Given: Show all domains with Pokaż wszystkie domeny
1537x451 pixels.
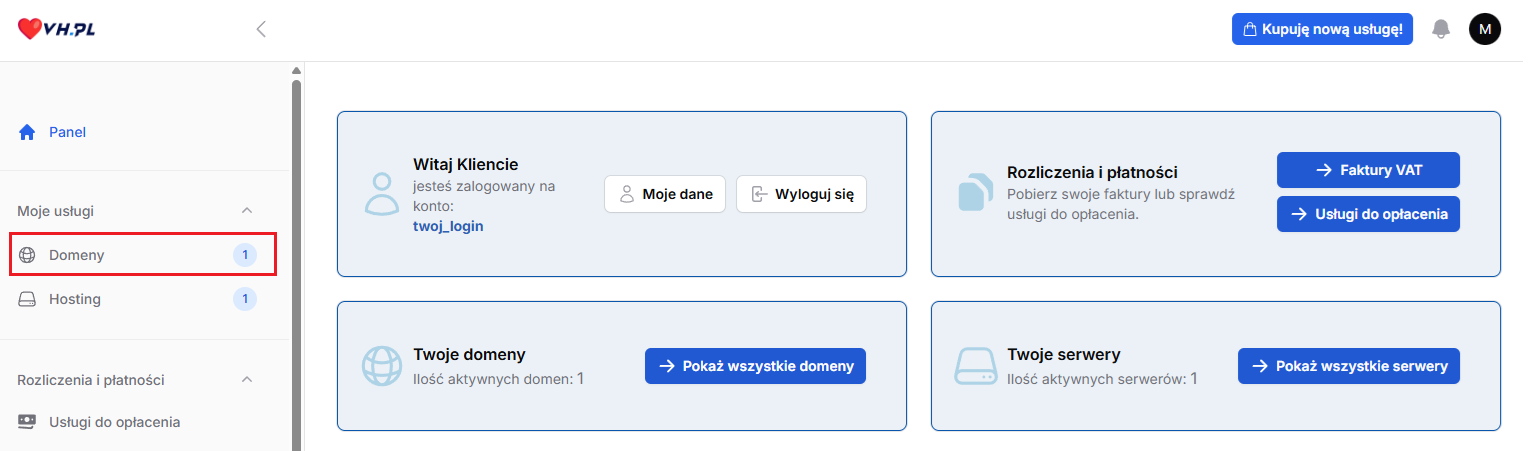Looking at the screenshot, I should point(754,366).
